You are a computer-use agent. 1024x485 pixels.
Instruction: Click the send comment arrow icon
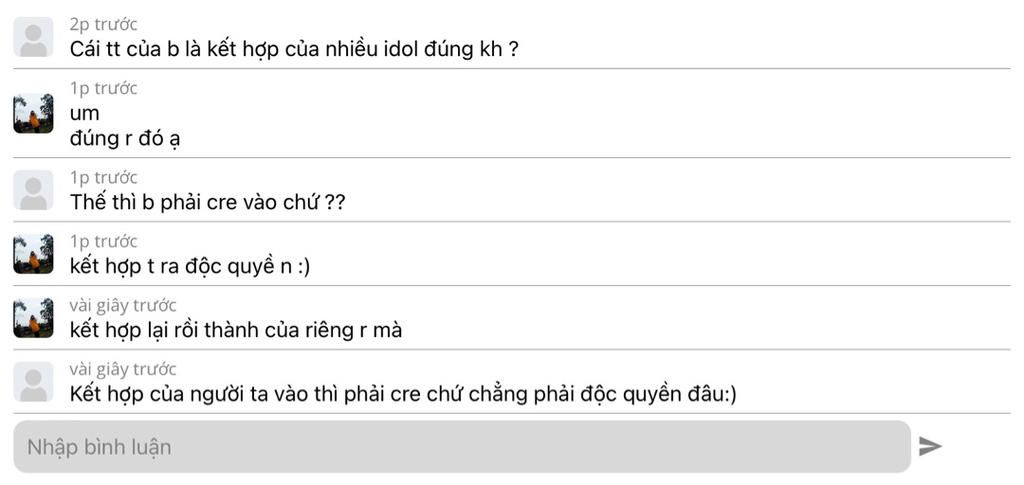930,446
